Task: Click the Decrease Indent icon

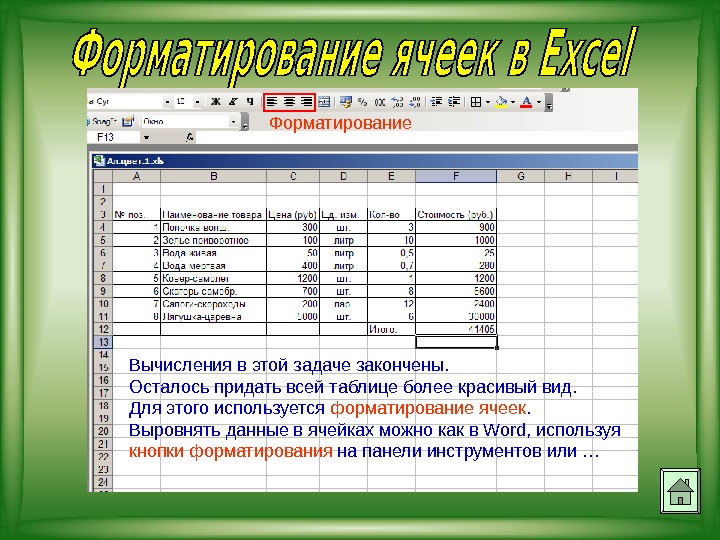Action: (436, 102)
